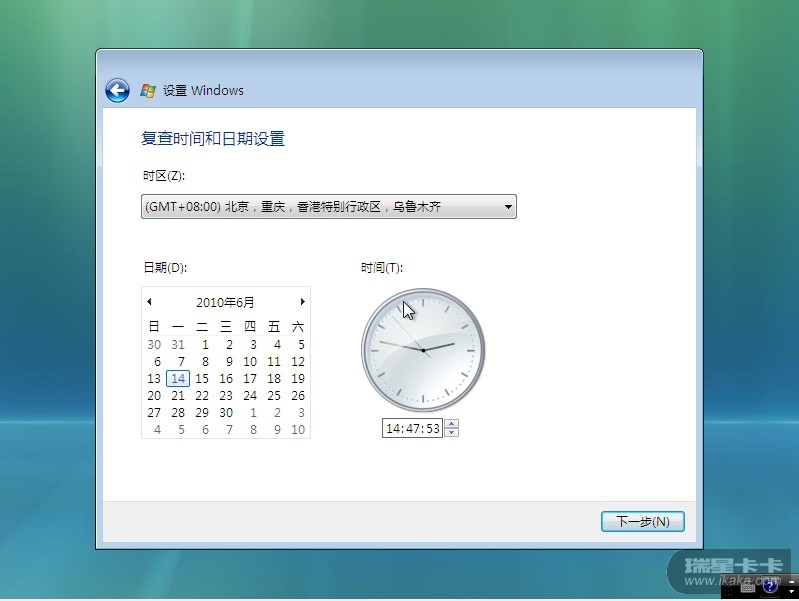Choose date 16 in the calendar
This screenshot has height=601, width=799.
tap(226, 378)
